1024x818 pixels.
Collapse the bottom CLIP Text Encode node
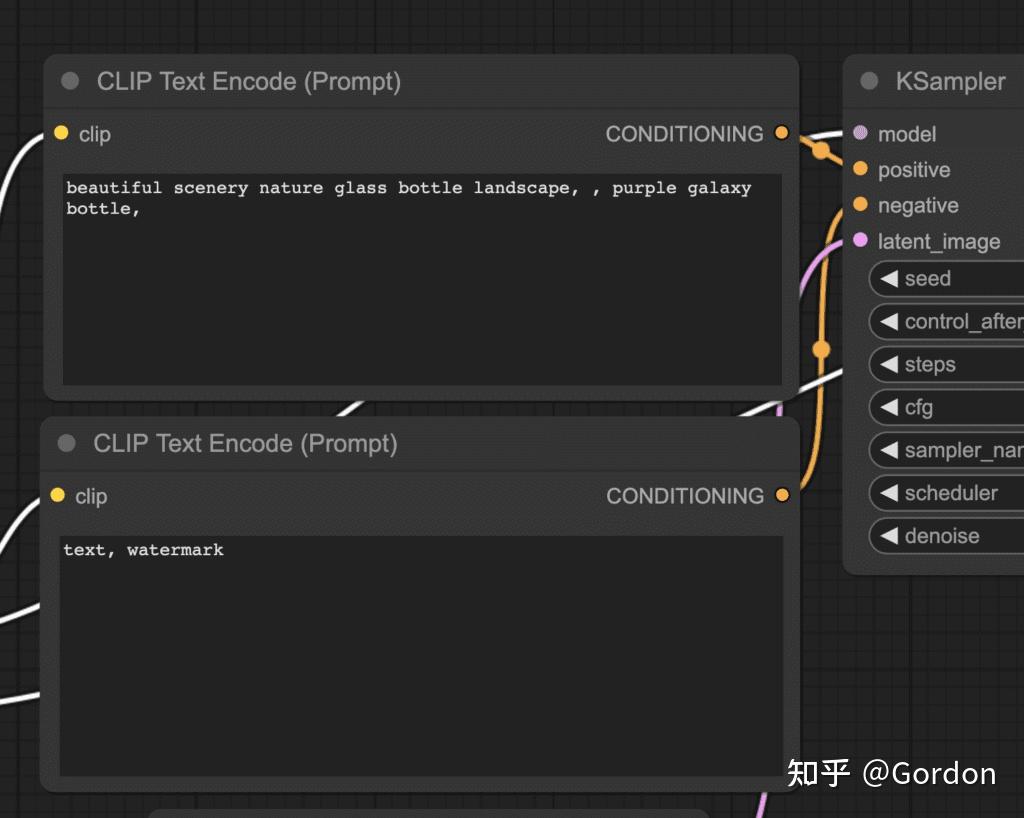[x=67, y=443]
